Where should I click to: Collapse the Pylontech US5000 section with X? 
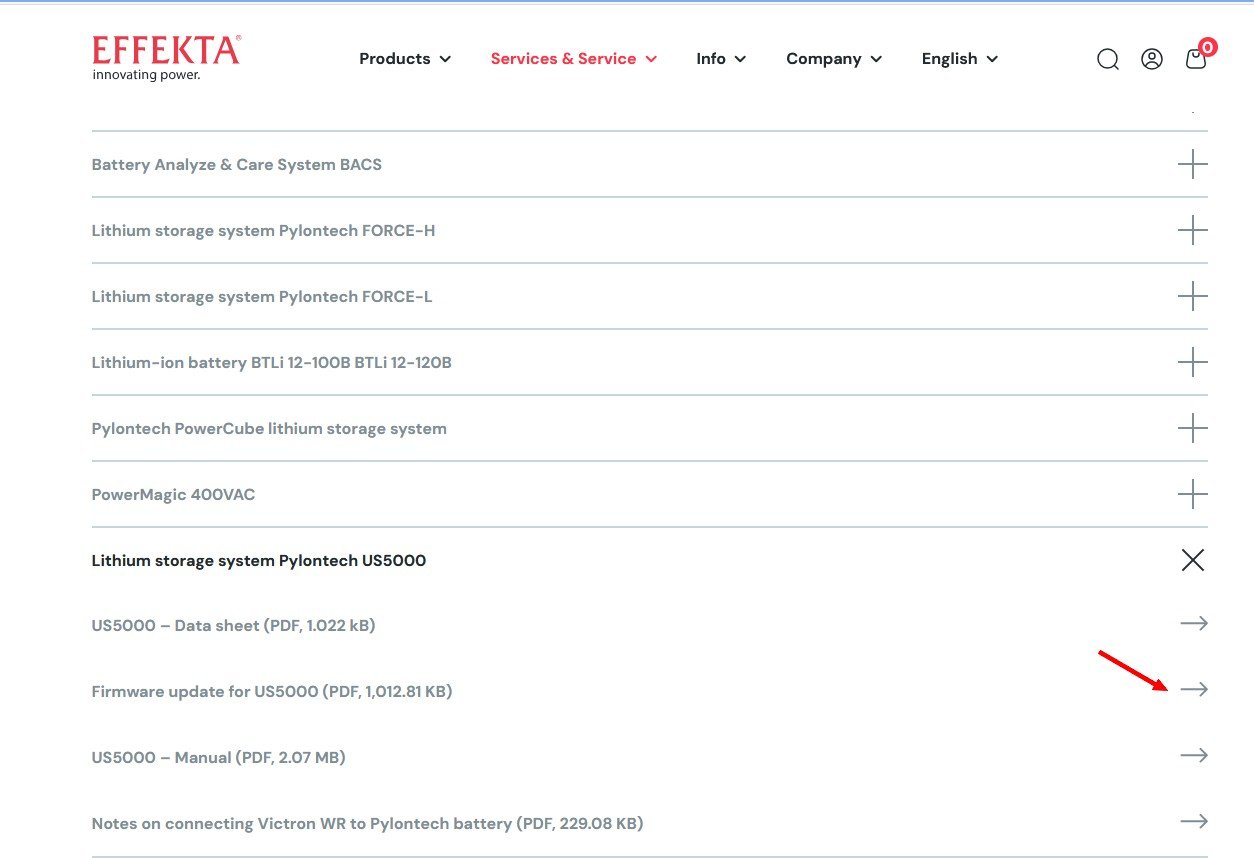pyautogui.click(x=1192, y=560)
